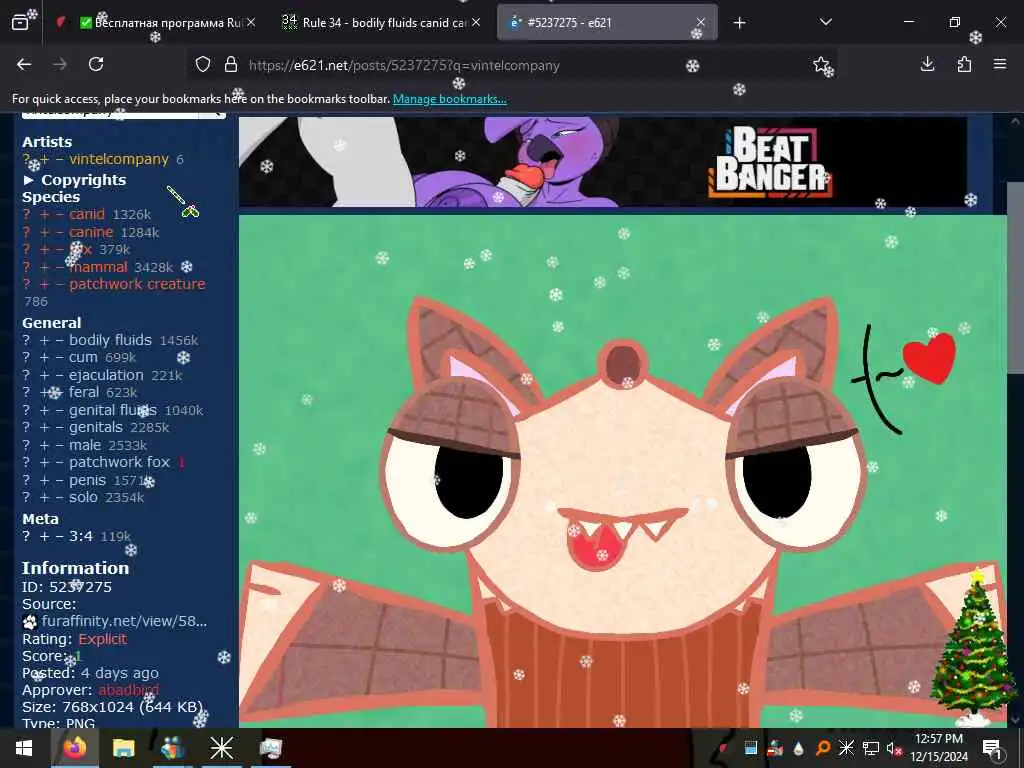Click the magnifier tray icon

(x=823, y=748)
